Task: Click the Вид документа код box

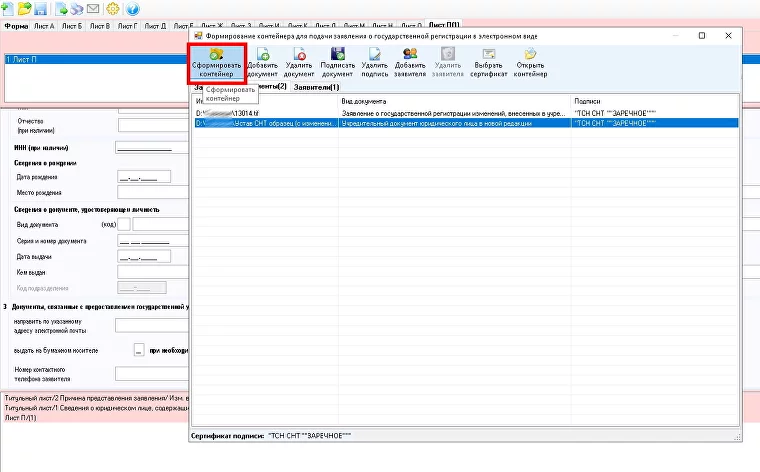Action: tap(124, 224)
